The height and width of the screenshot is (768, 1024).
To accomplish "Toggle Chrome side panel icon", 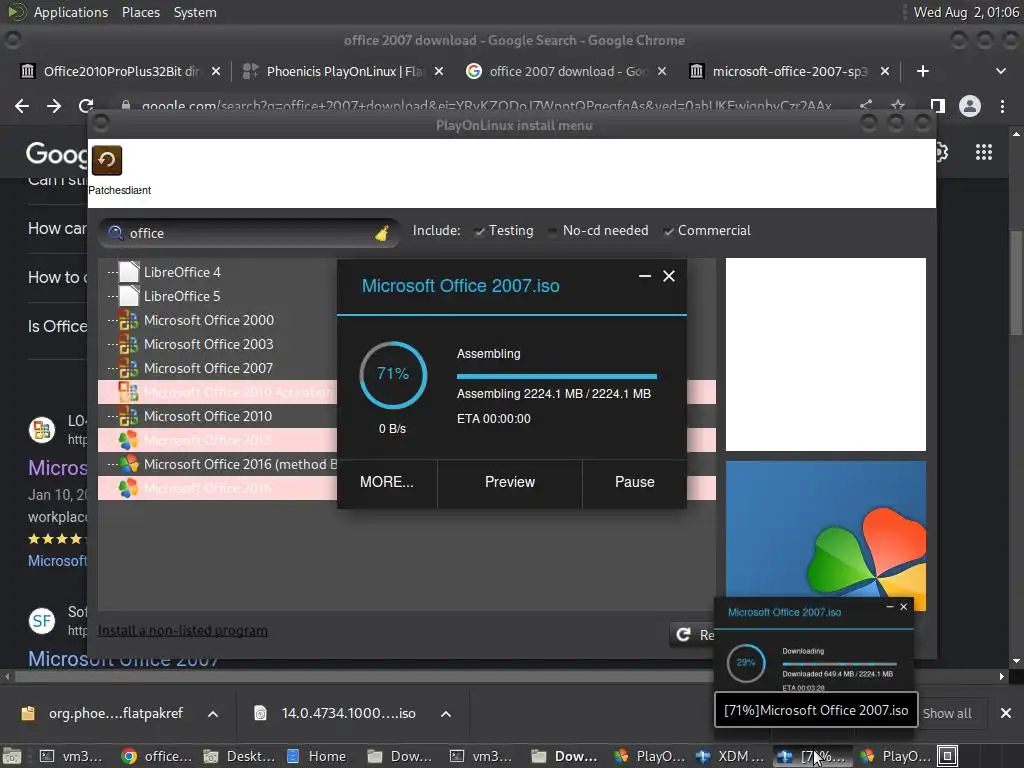I will [x=938, y=106].
